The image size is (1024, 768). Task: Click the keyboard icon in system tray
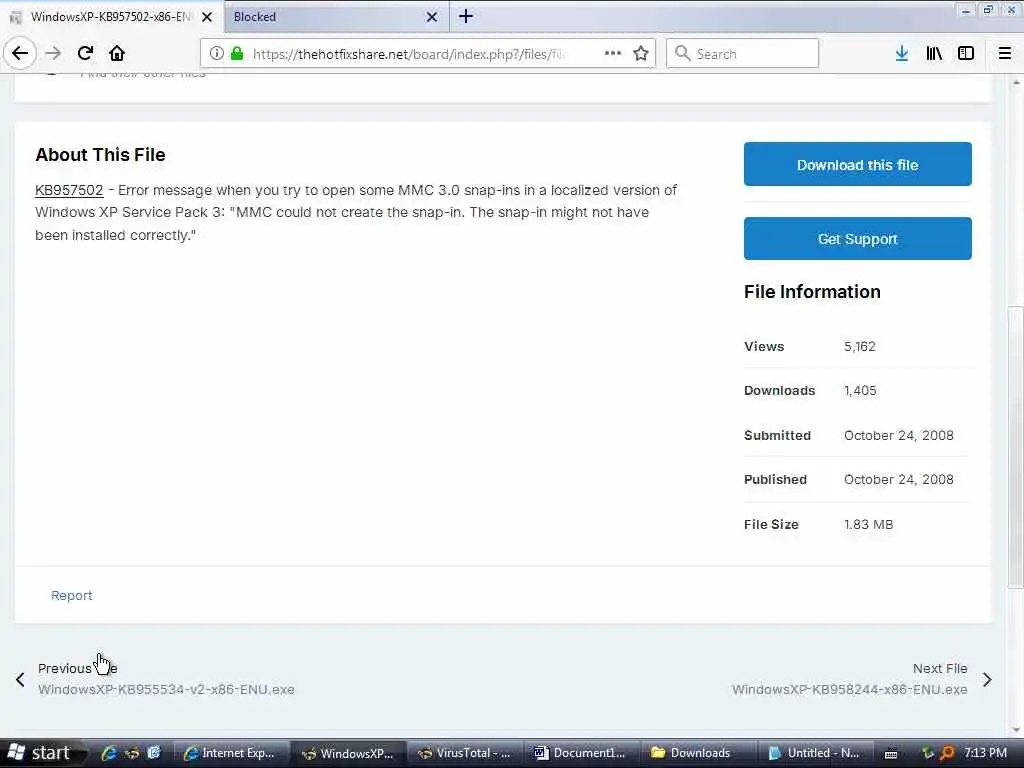(x=891, y=754)
